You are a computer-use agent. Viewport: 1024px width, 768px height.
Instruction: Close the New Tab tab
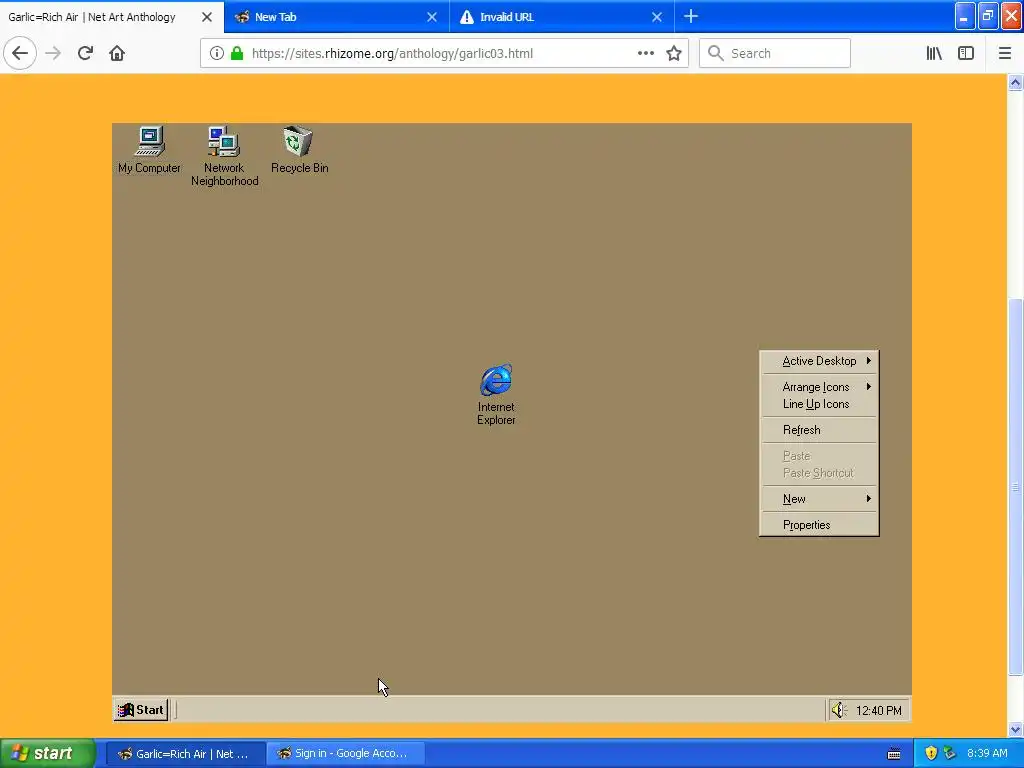pyautogui.click(x=432, y=17)
